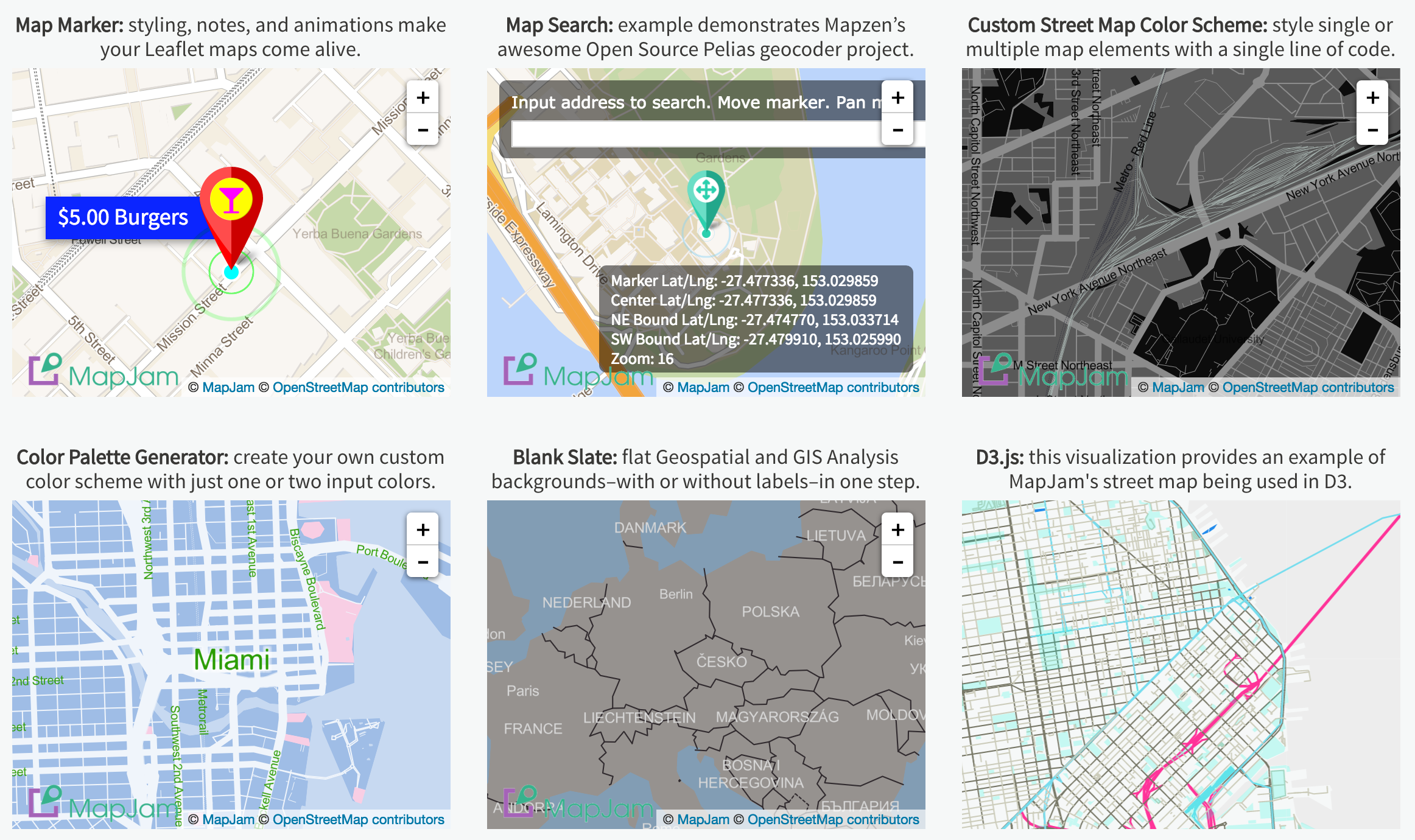The image size is (1415, 840).
Task: Zoom out on the dark street map
Action: click(x=1372, y=130)
